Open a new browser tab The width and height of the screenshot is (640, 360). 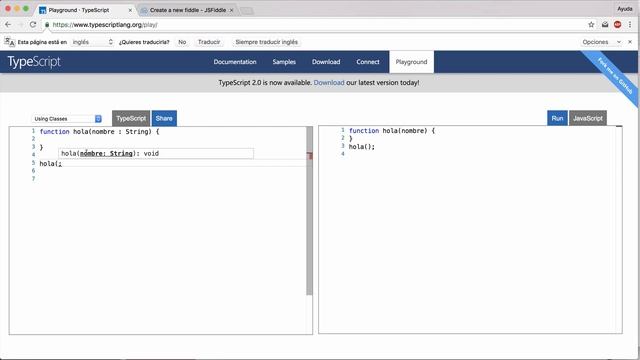(247, 11)
